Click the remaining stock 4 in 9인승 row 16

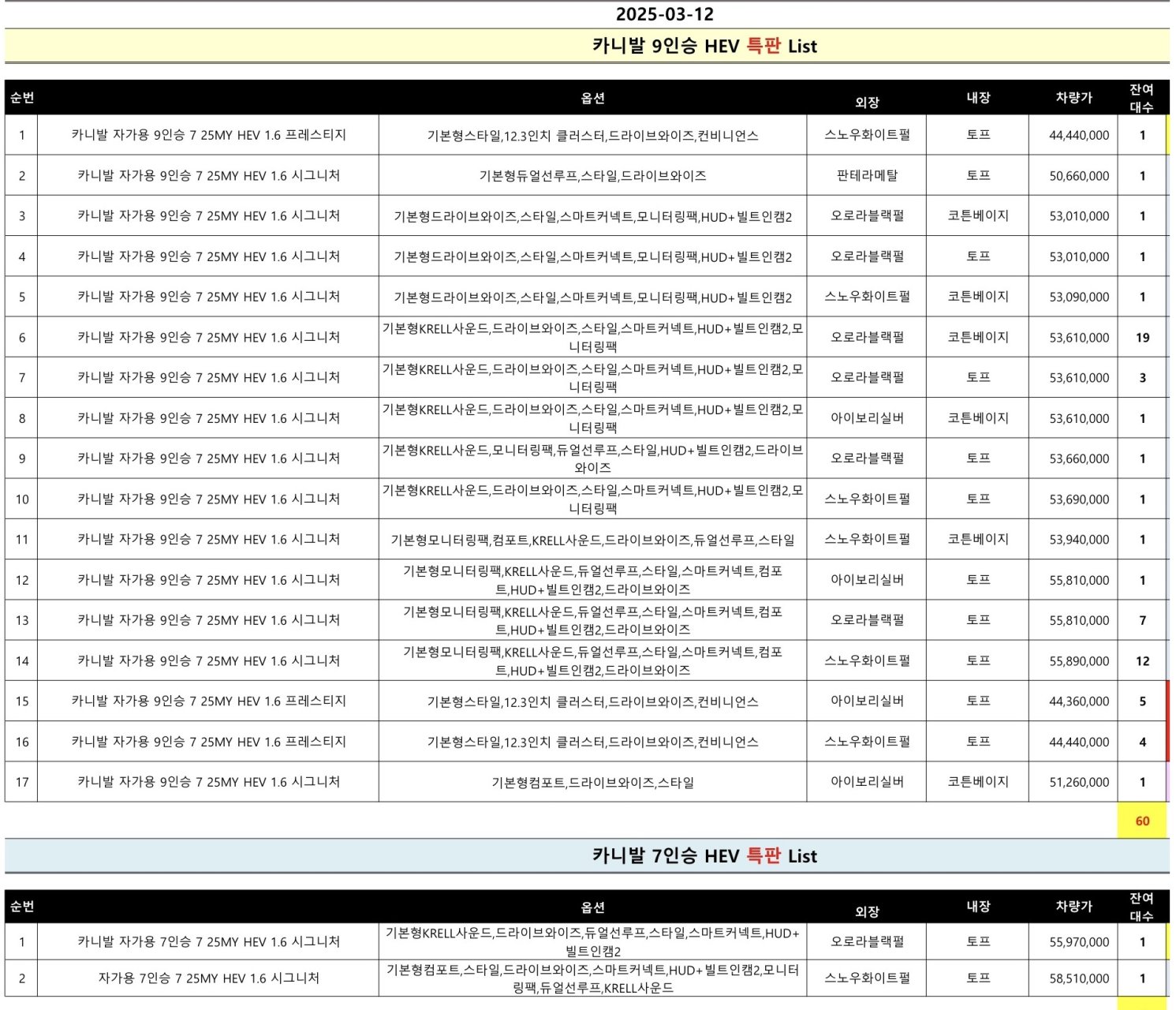click(x=1142, y=742)
